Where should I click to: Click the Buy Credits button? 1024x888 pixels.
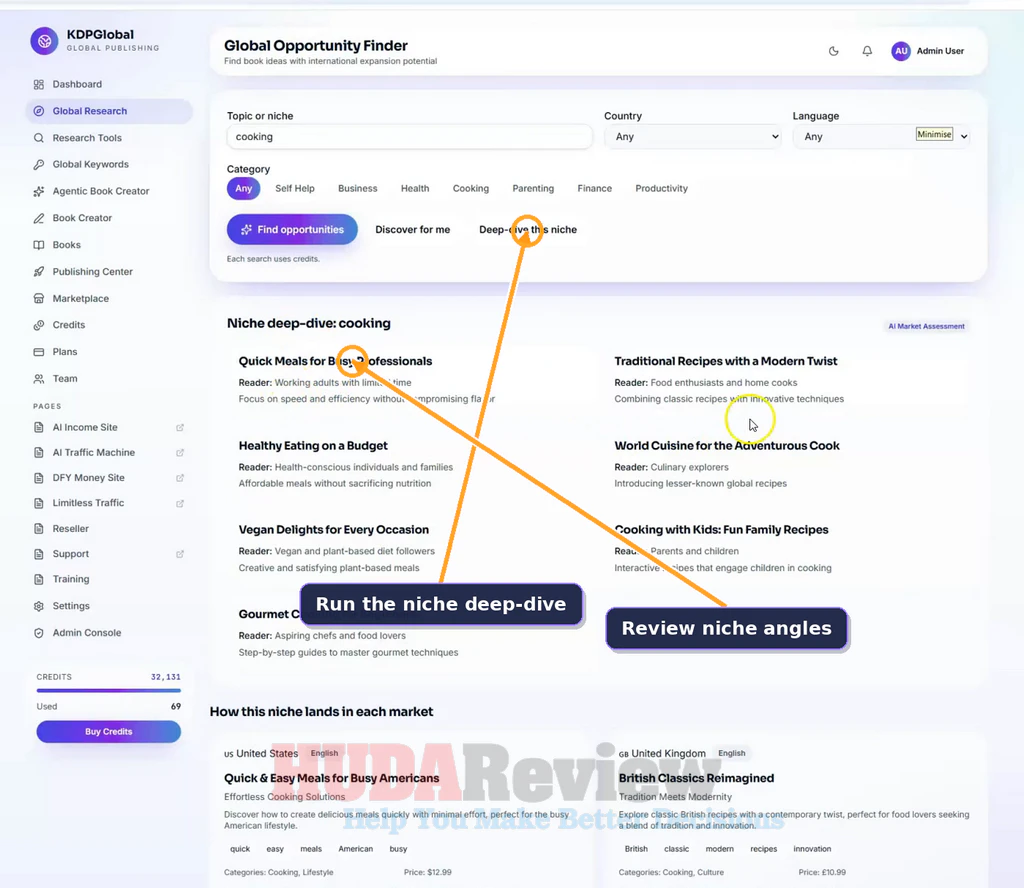coord(108,732)
